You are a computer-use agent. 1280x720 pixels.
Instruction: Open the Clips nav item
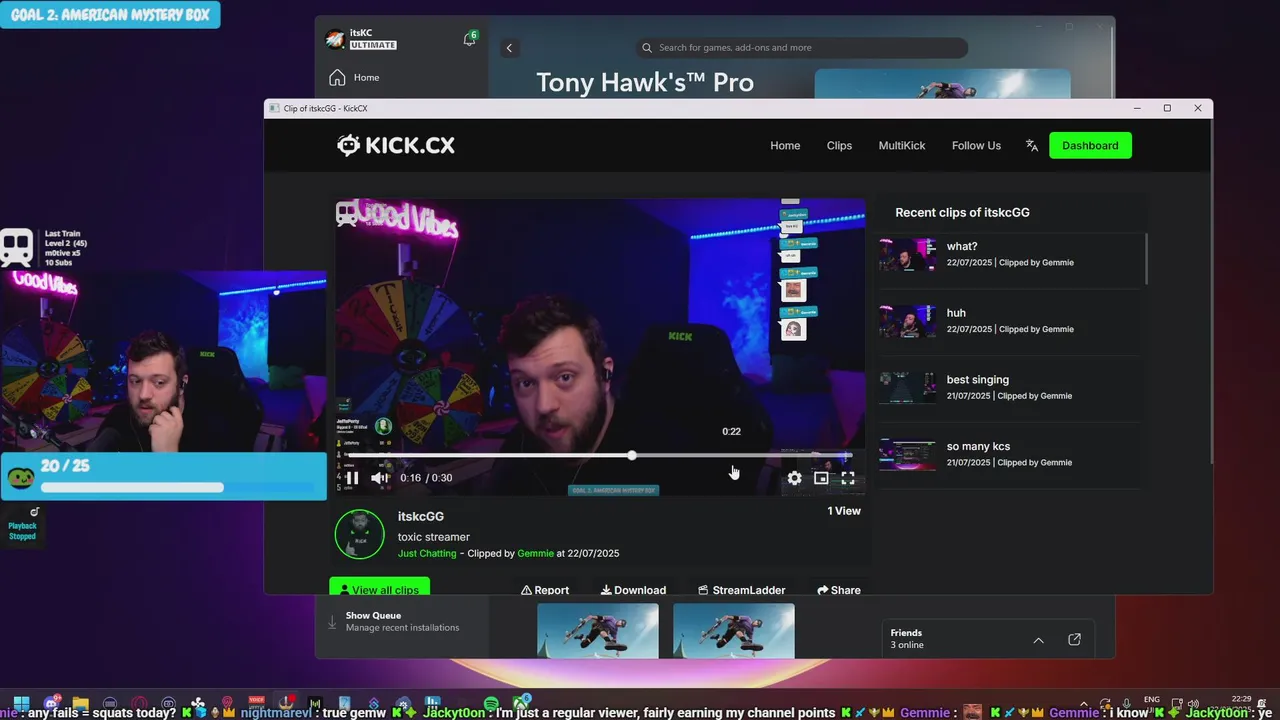coord(839,145)
